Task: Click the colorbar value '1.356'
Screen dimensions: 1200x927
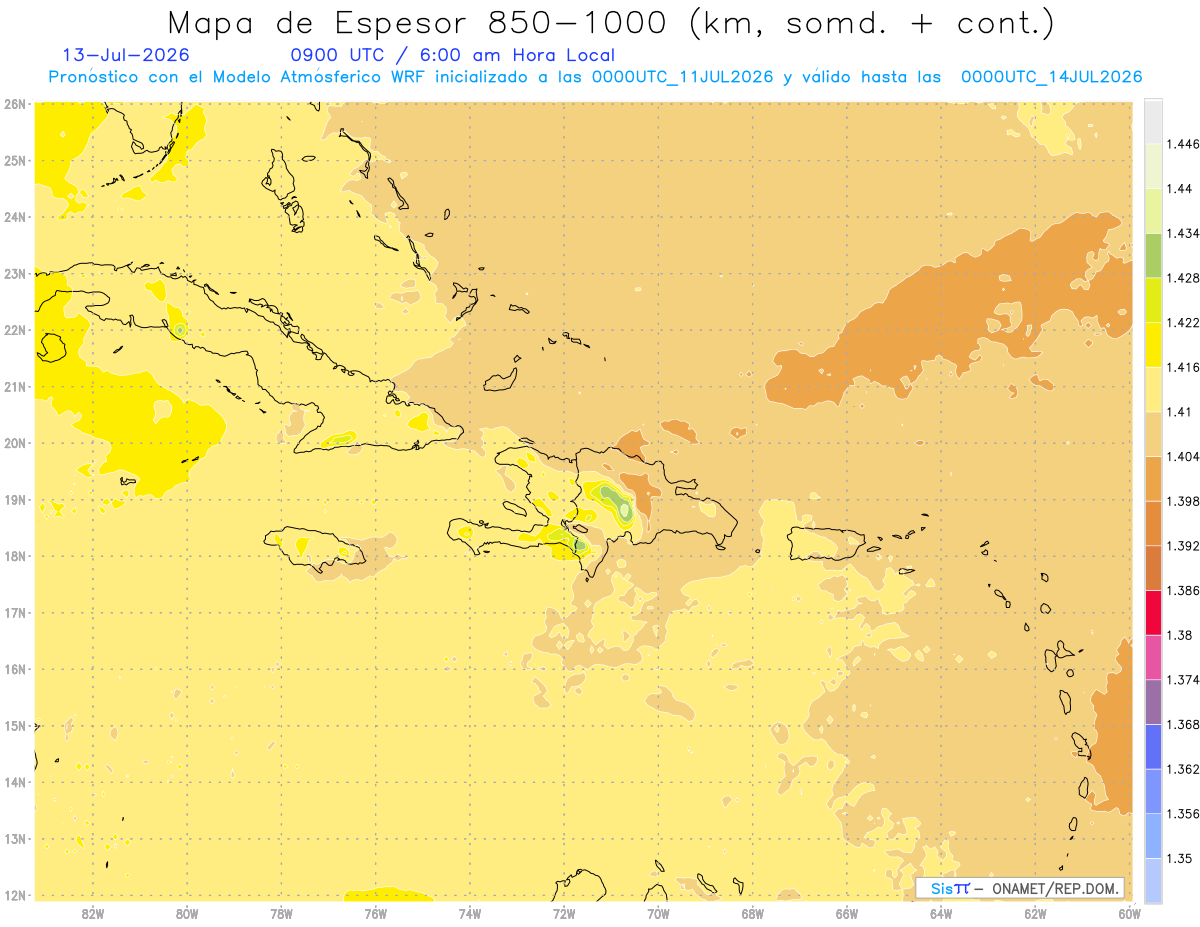Action: click(1184, 814)
